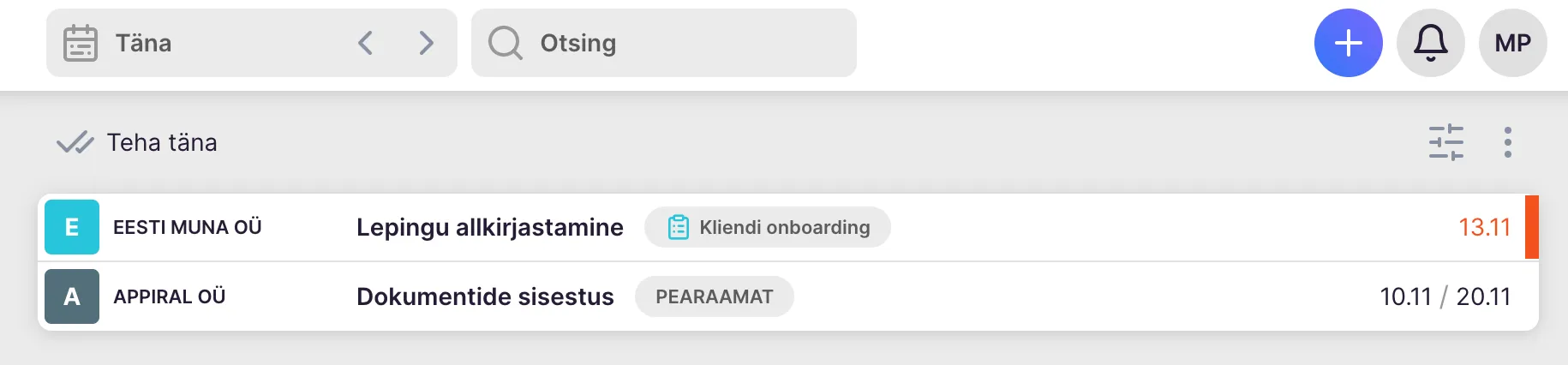Click the calendar icon beside Täna
The height and width of the screenshot is (365, 1568).
(81, 43)
